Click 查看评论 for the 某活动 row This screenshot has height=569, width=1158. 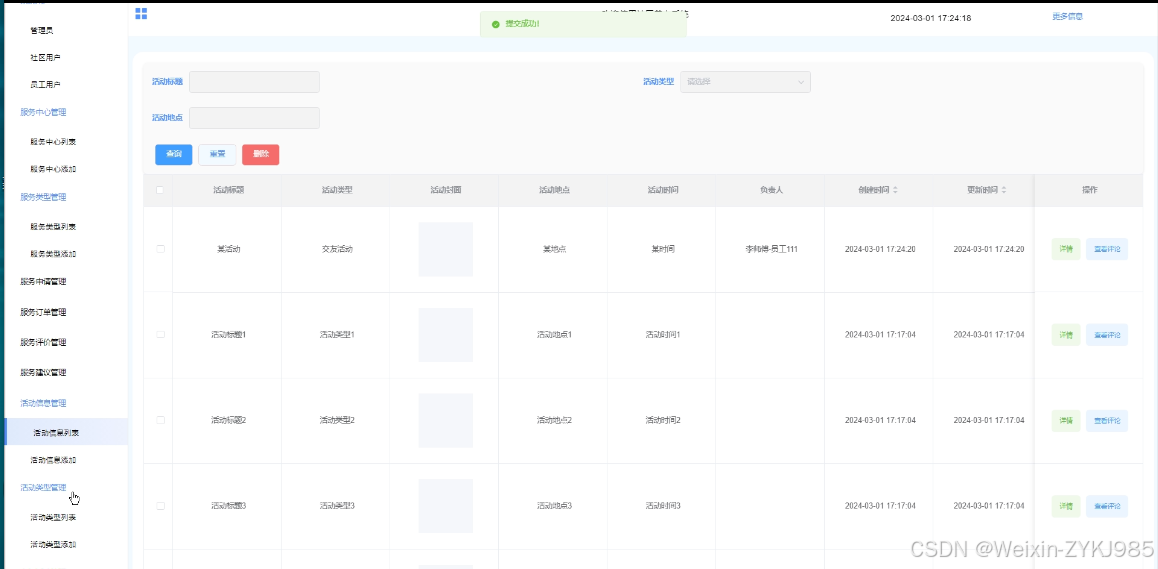(x=1107, y=250)
